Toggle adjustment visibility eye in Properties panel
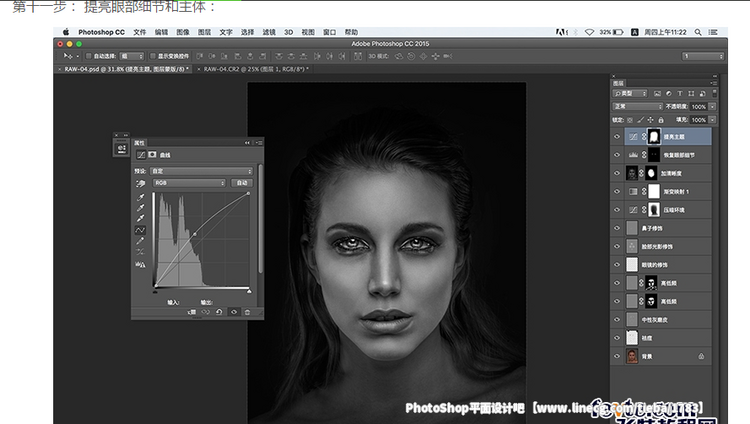Screen dimensions: 750x424 pos(233,312)
